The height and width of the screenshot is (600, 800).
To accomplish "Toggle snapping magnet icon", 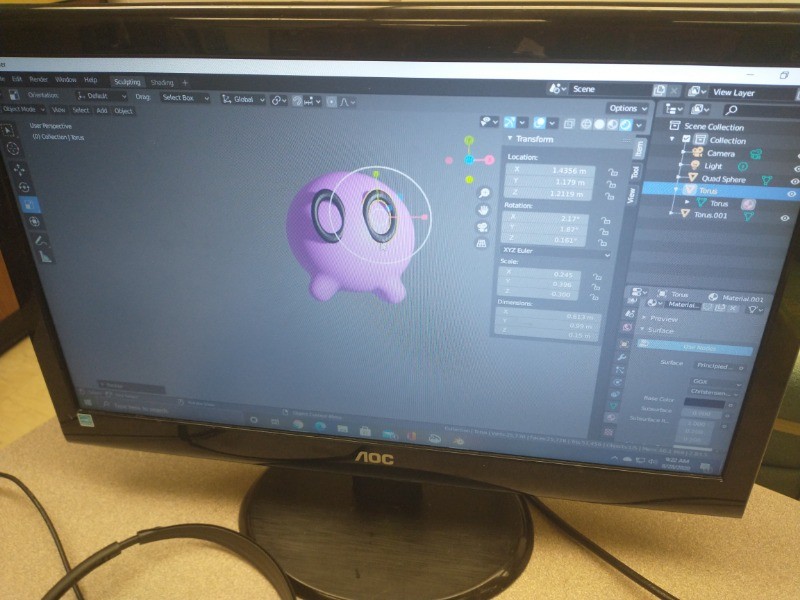I will 297,101.
